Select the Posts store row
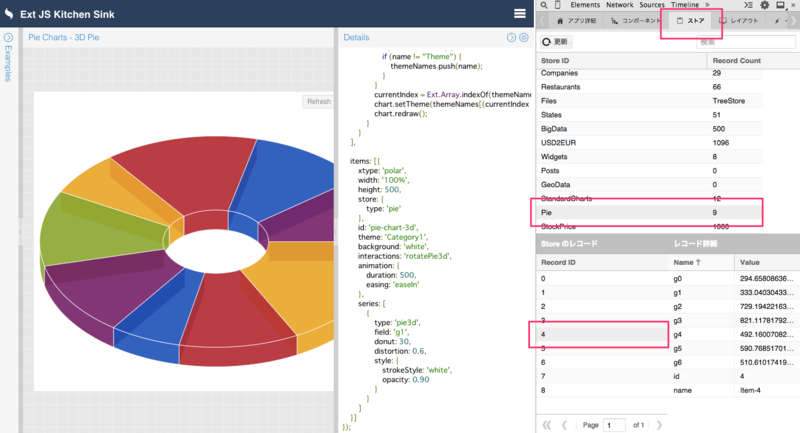This screenshot has width=800, height=433. coord(649,170)
